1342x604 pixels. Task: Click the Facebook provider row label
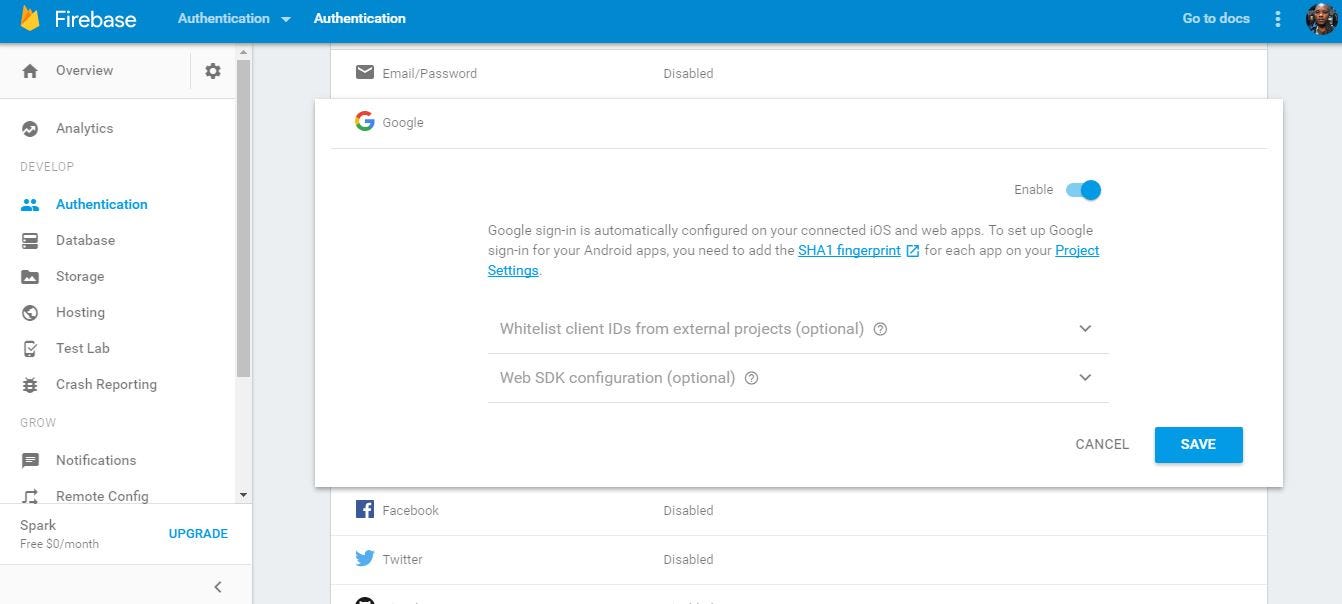click(410, 510)
